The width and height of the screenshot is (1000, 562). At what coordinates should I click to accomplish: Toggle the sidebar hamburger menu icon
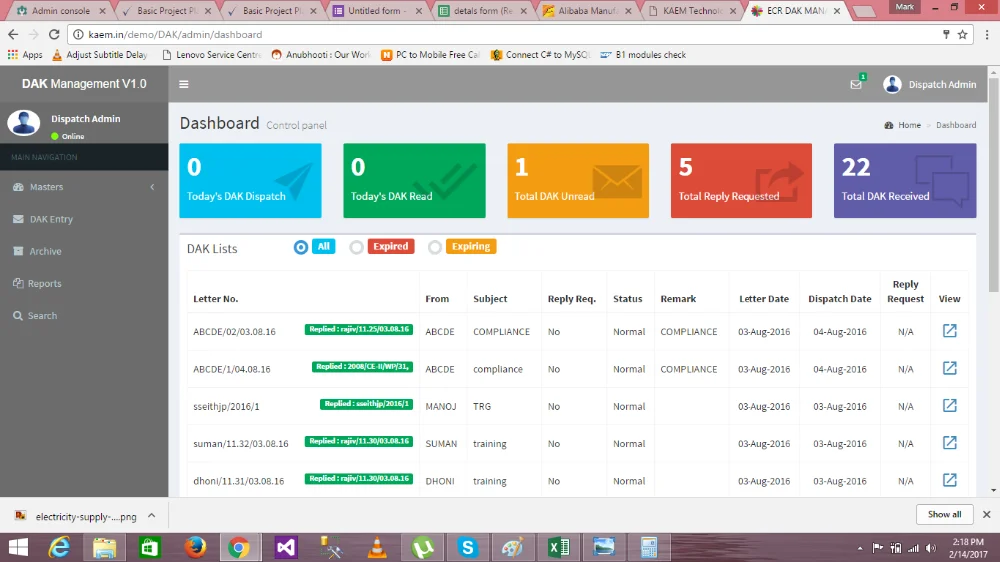coord(184,85)
